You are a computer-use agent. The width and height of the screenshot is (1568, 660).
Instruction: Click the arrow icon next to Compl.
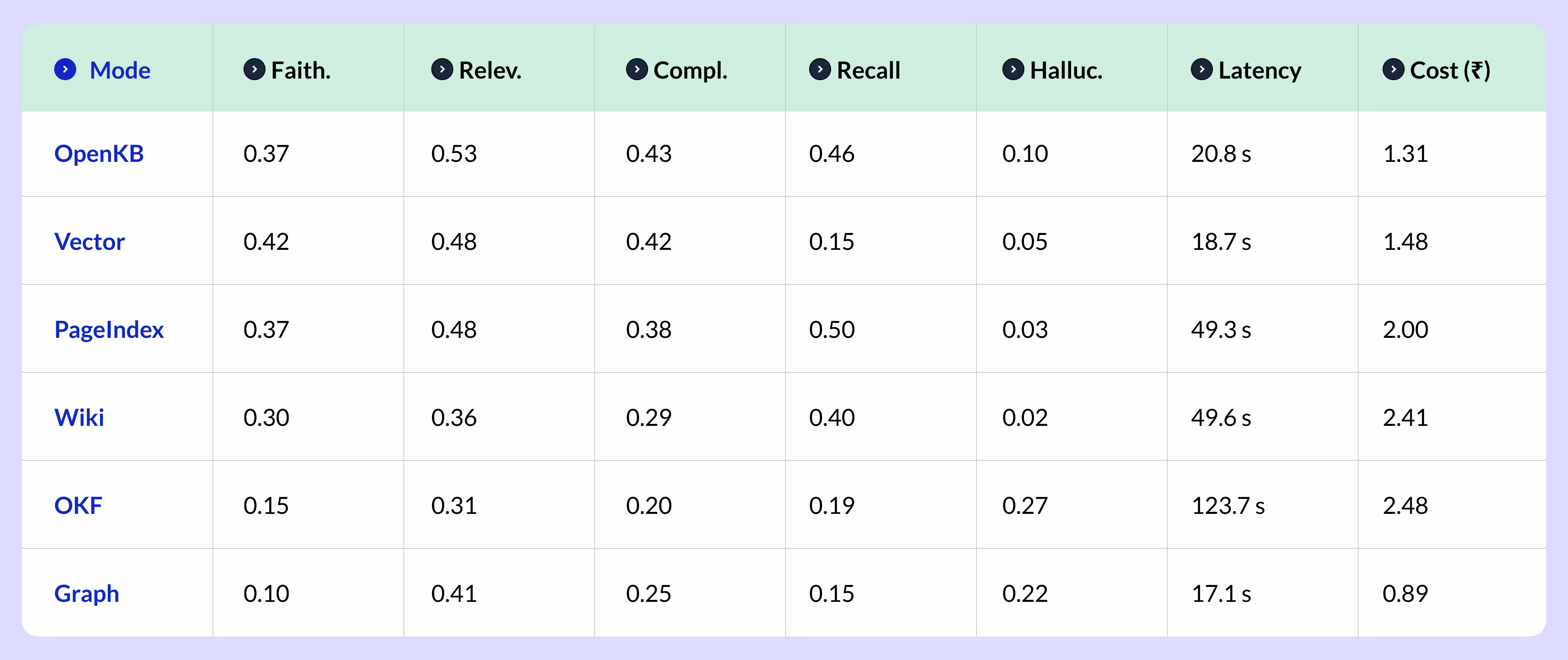coord(637,70)
